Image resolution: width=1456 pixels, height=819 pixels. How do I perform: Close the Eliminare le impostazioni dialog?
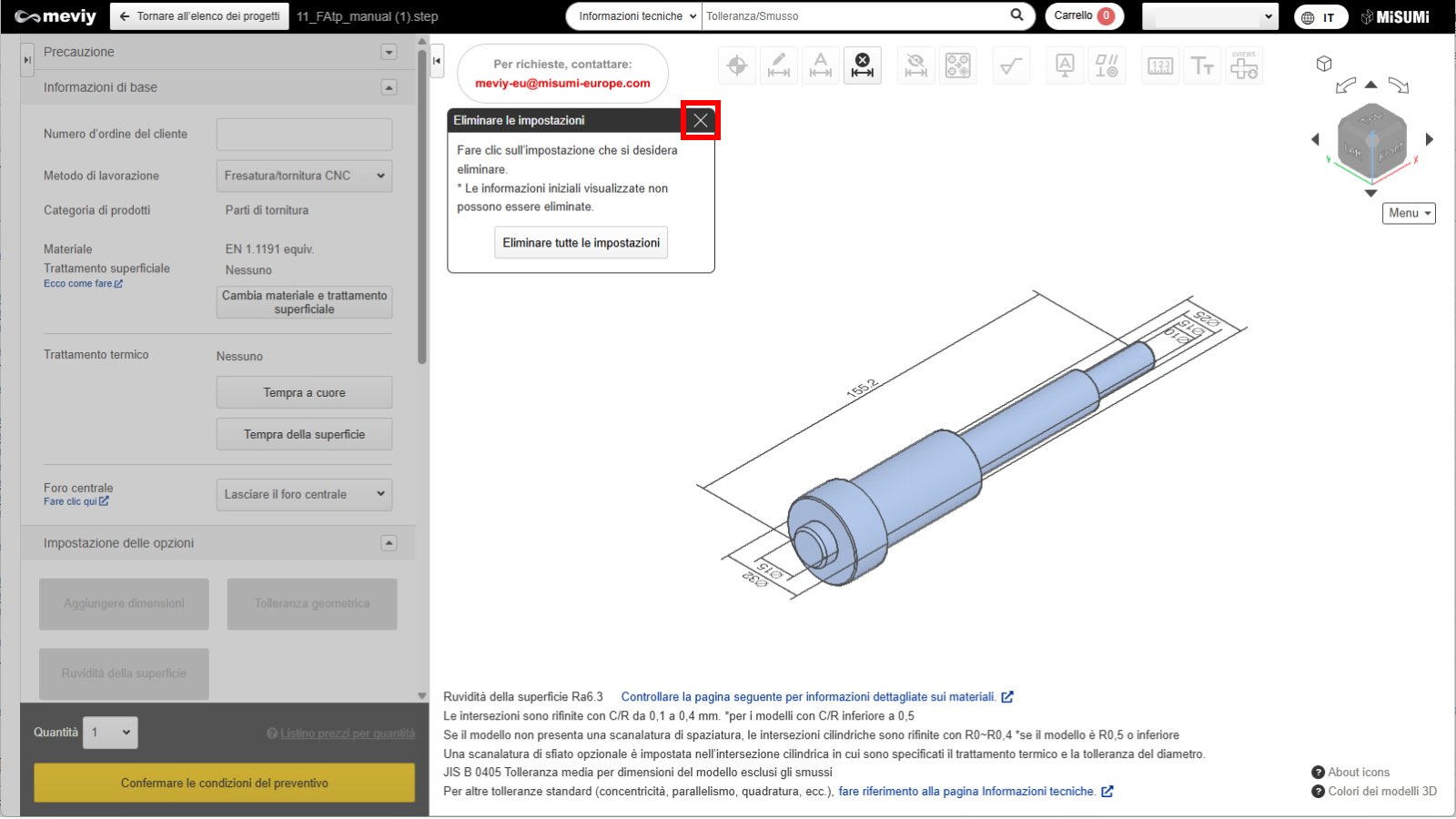701,120
